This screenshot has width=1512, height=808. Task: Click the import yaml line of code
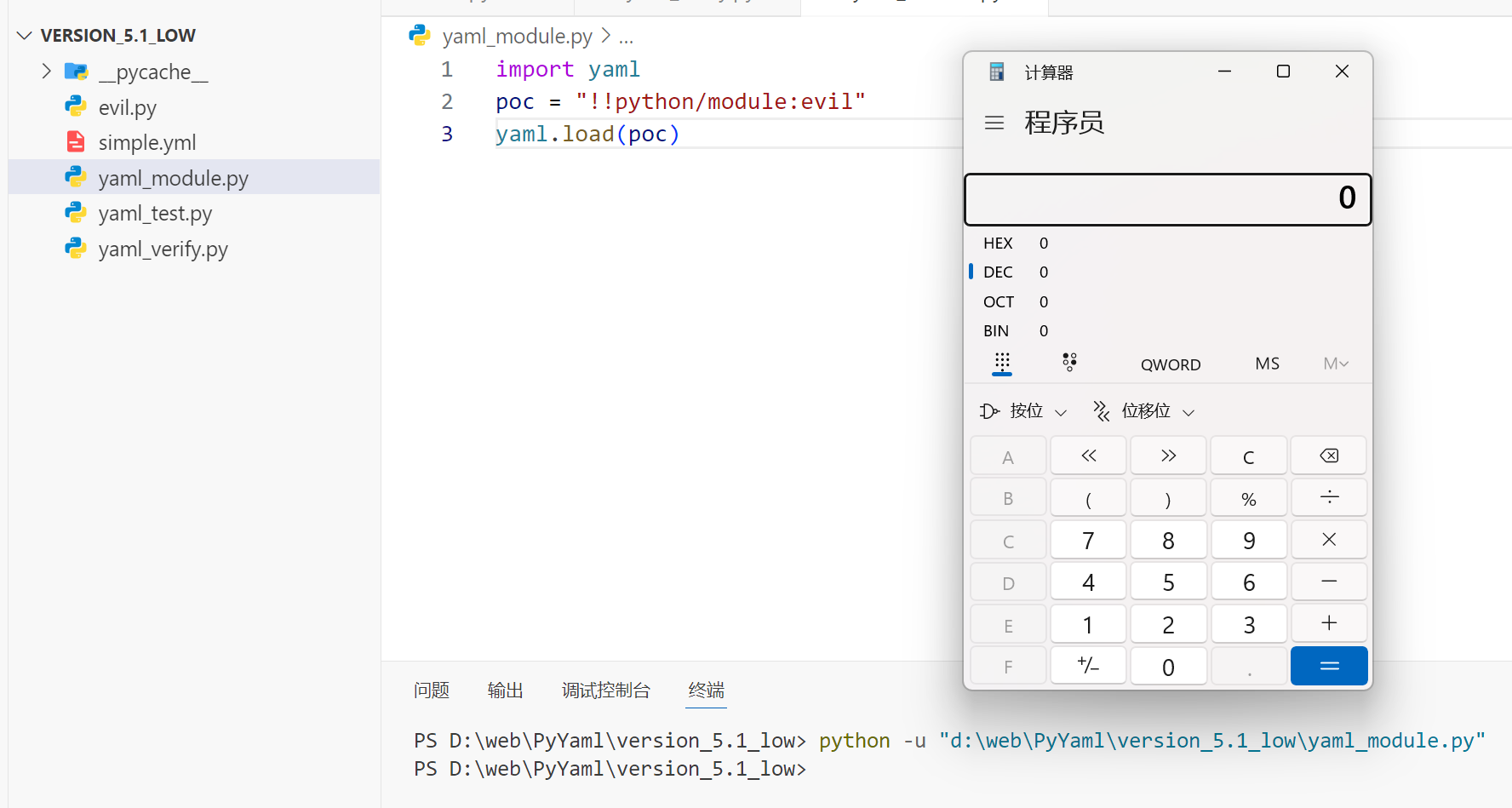point(568,69)
